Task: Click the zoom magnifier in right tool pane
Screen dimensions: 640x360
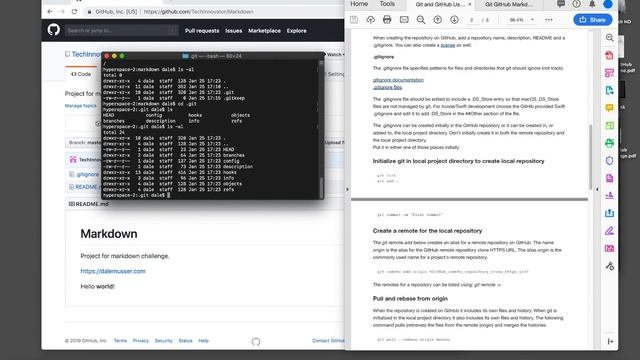Action: pos(609,38)
